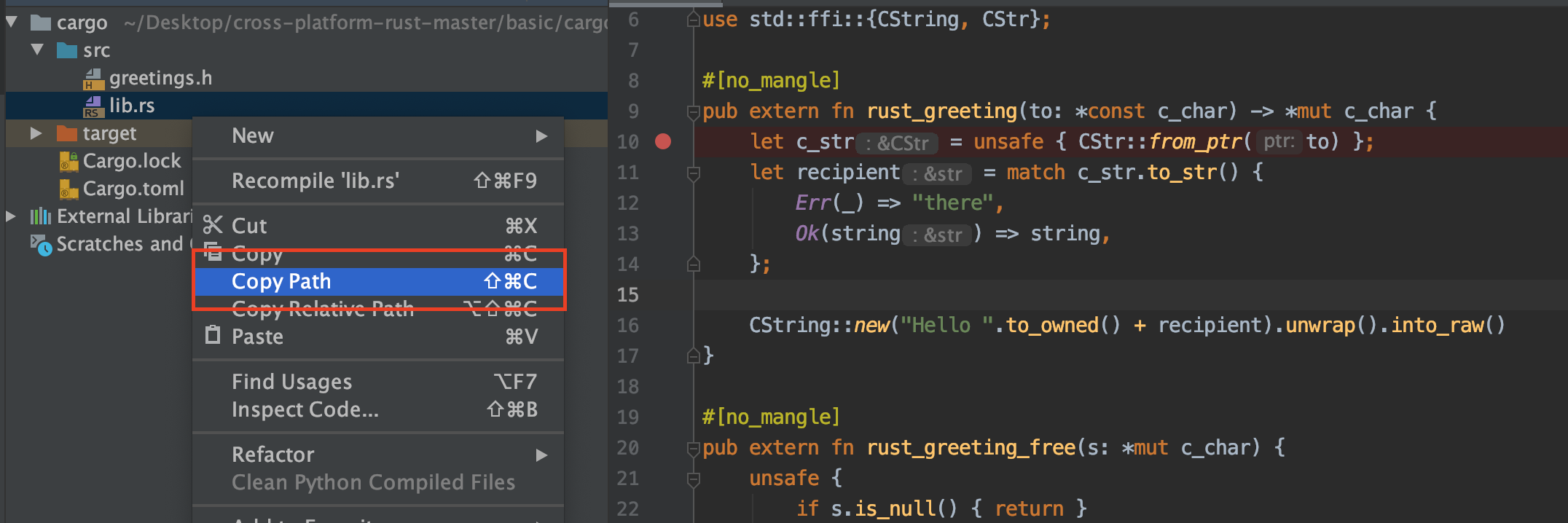Choose Cut from context menu
The height and width of the screenshot is (523, 1568).
[378, 226]
